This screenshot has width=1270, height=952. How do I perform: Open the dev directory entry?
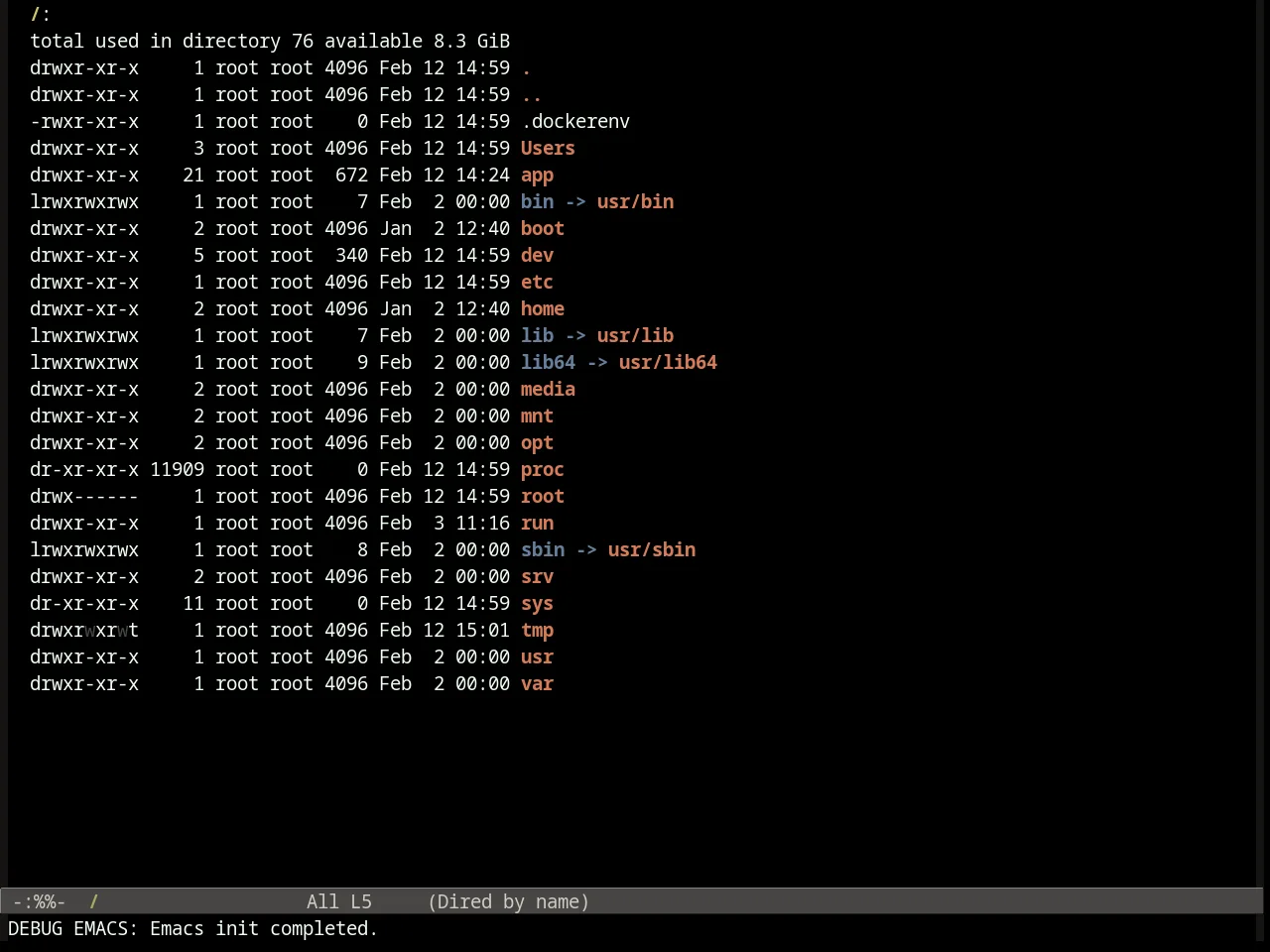point(537,256)
